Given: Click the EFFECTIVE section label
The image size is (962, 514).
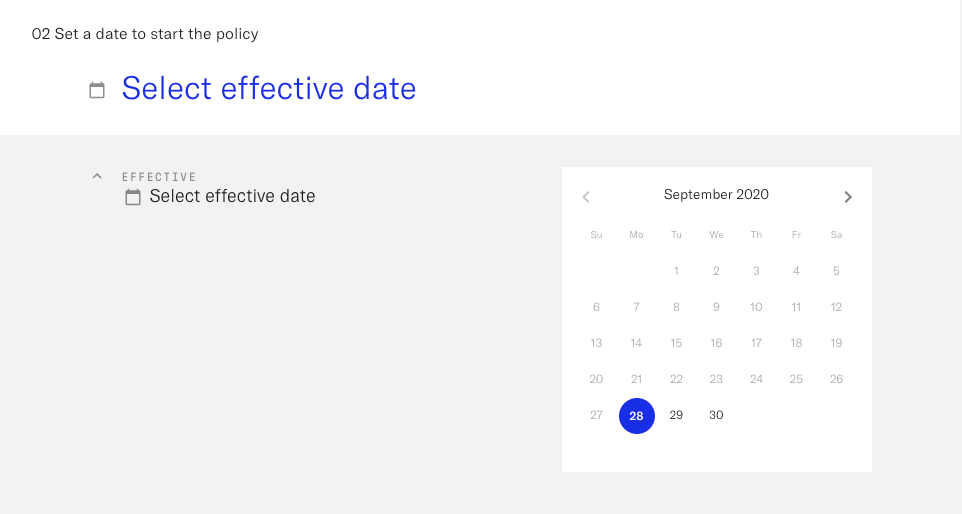Looking at the screenshot, I should pyautogui.click(x=159, y=177).
